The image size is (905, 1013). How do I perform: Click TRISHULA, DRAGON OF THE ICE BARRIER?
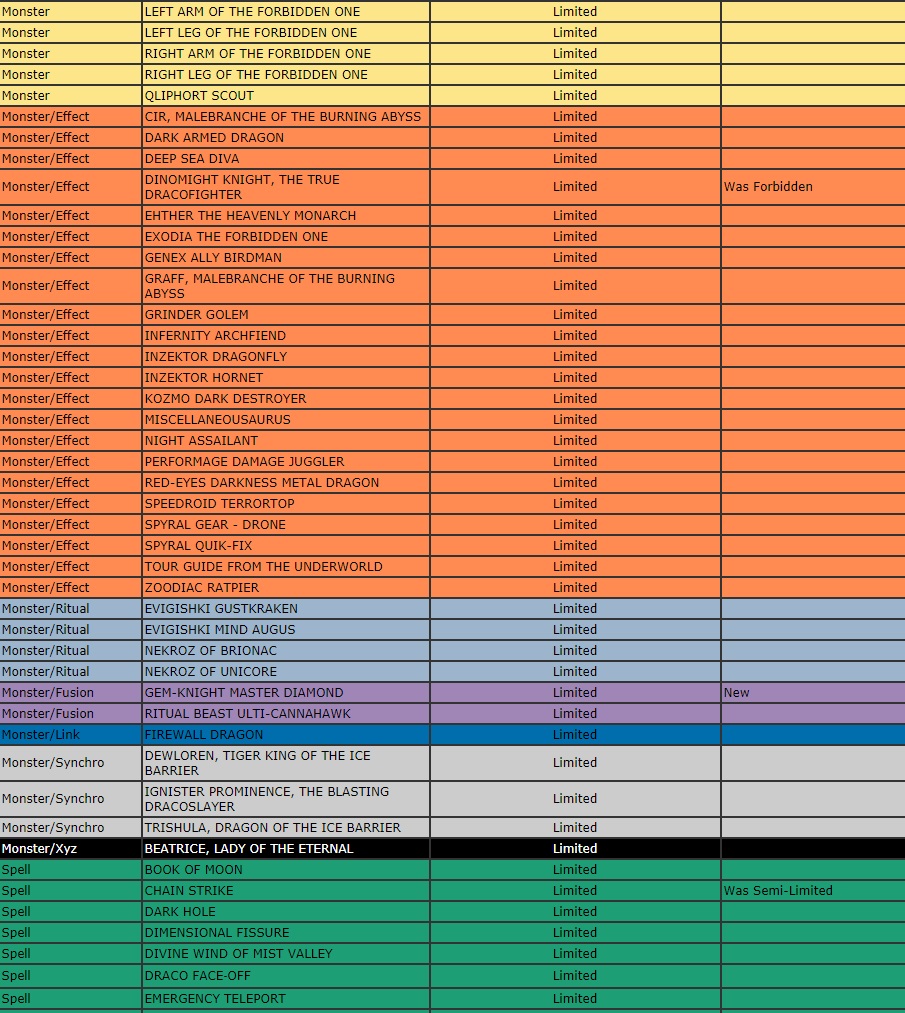pyautogui.click(x=272, y=828)
